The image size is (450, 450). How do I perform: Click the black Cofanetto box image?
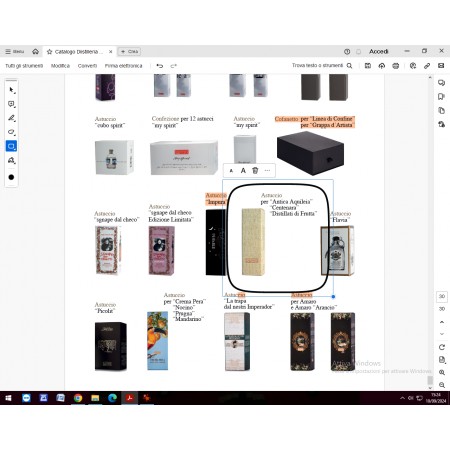(x=310, y=153)
